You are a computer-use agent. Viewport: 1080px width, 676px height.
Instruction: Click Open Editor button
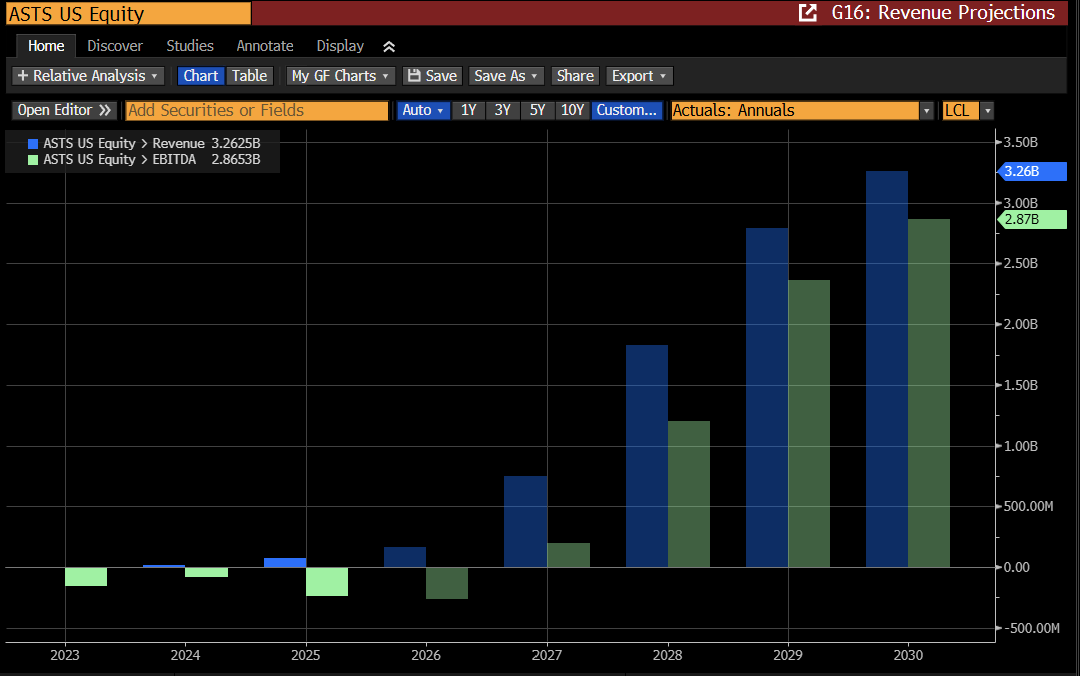tap(64, 110)
